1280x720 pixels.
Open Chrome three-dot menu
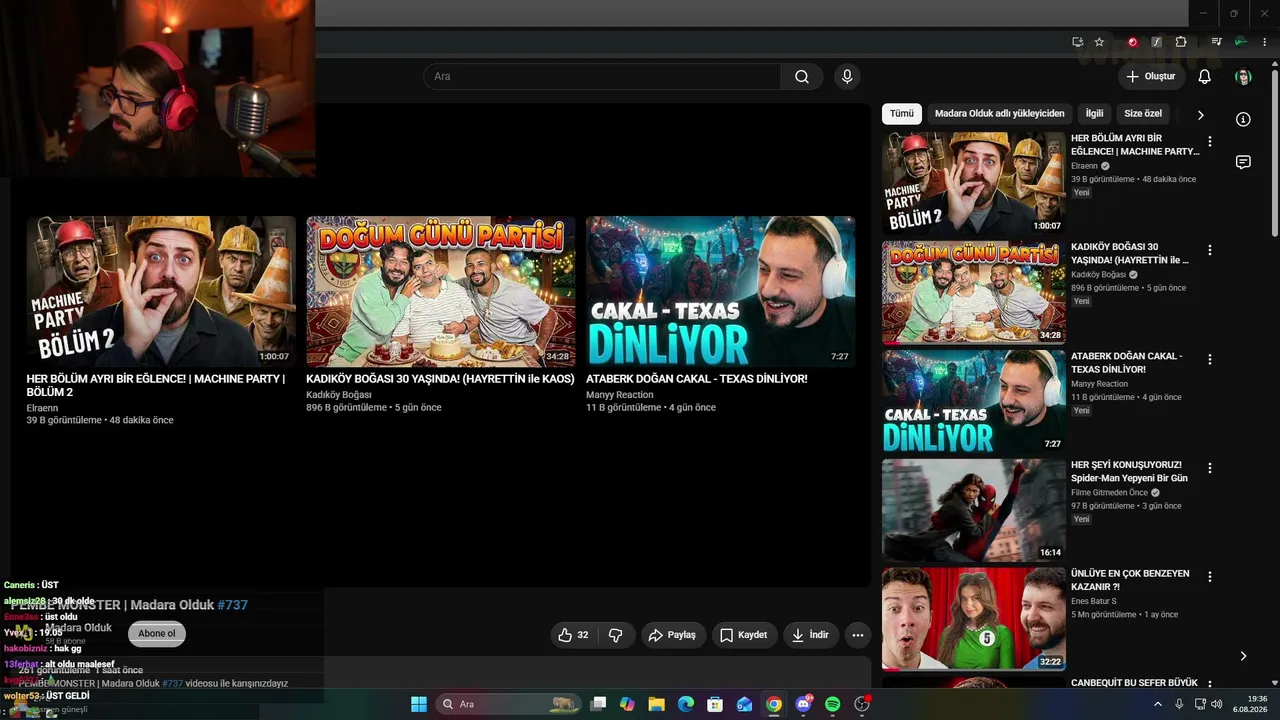[x=1265, y=42]
